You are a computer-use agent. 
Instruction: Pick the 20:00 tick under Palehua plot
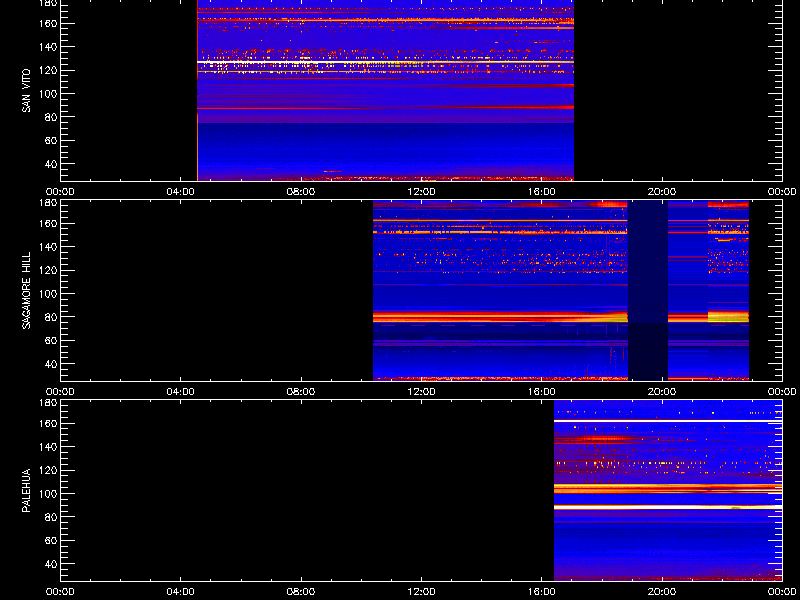662,592
